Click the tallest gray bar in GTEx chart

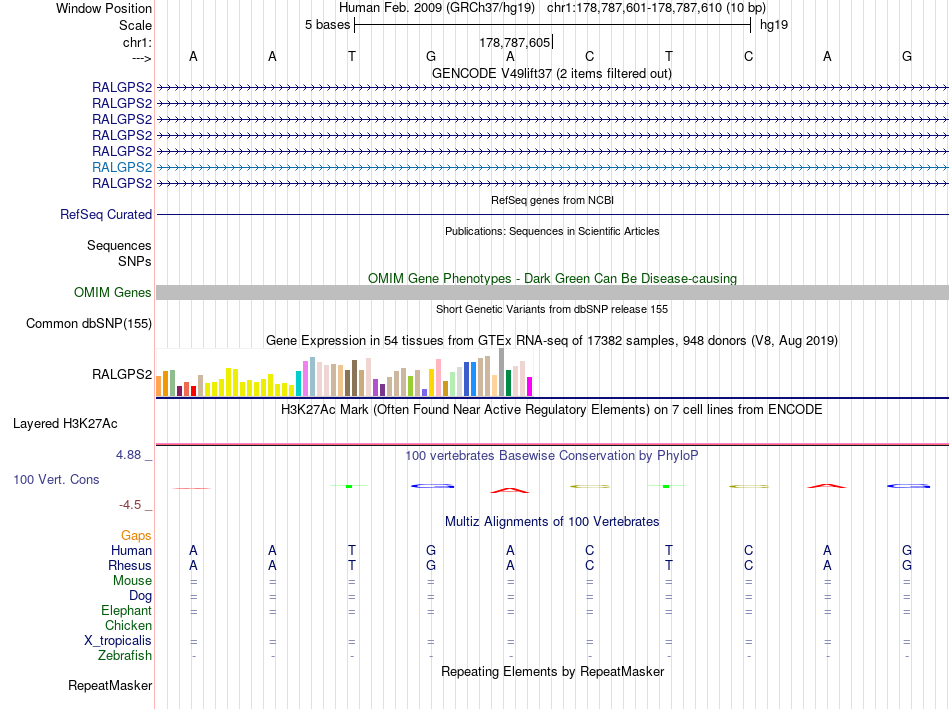point(501,372)
